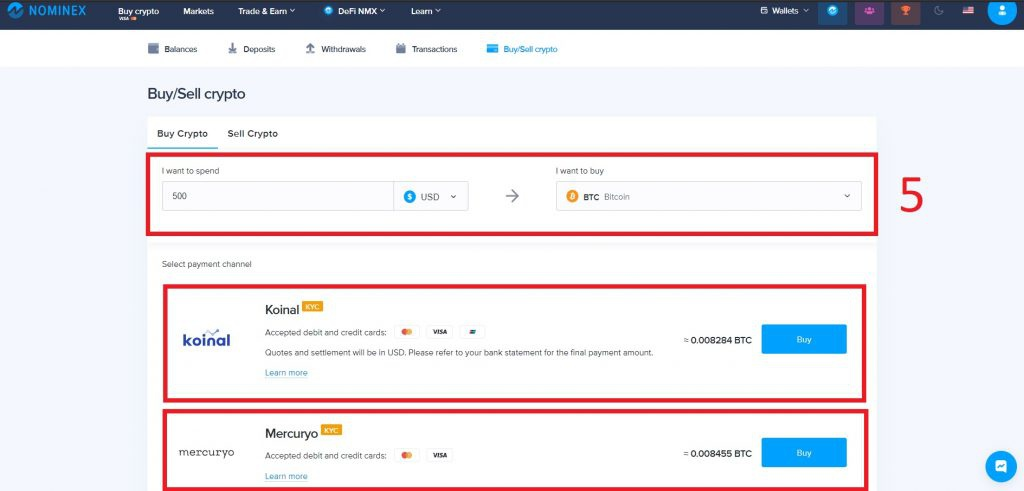Click Visa icon in the Mercuryo row
This screenshot has height=491, width=1024.
(440, 454)
